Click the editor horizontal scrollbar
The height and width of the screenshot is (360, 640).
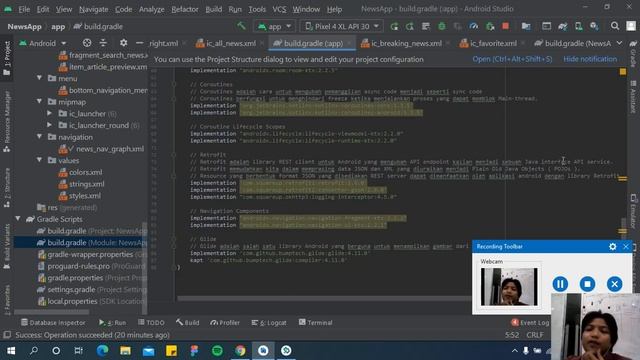coord(324,298)
